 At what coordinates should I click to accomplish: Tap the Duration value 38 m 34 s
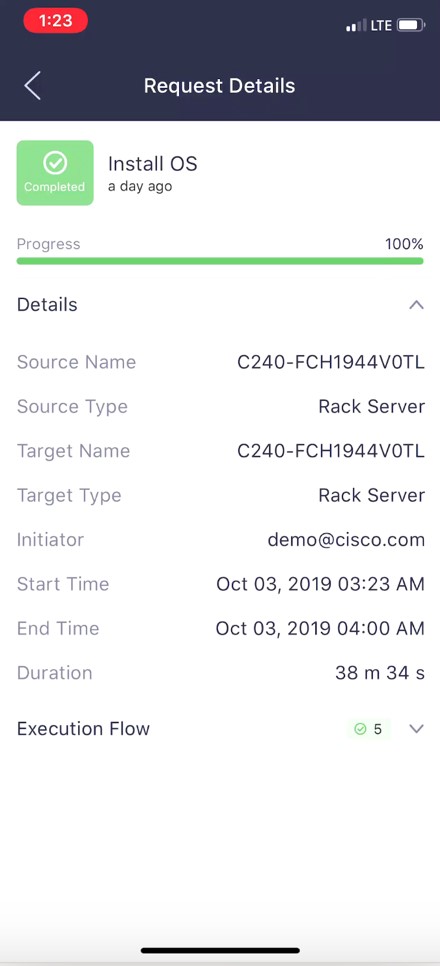pos(380,673)
